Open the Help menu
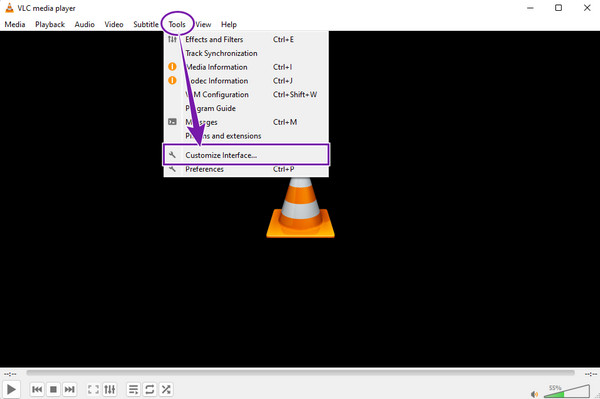The image size is (600, 399). click(x=229, y=24)
